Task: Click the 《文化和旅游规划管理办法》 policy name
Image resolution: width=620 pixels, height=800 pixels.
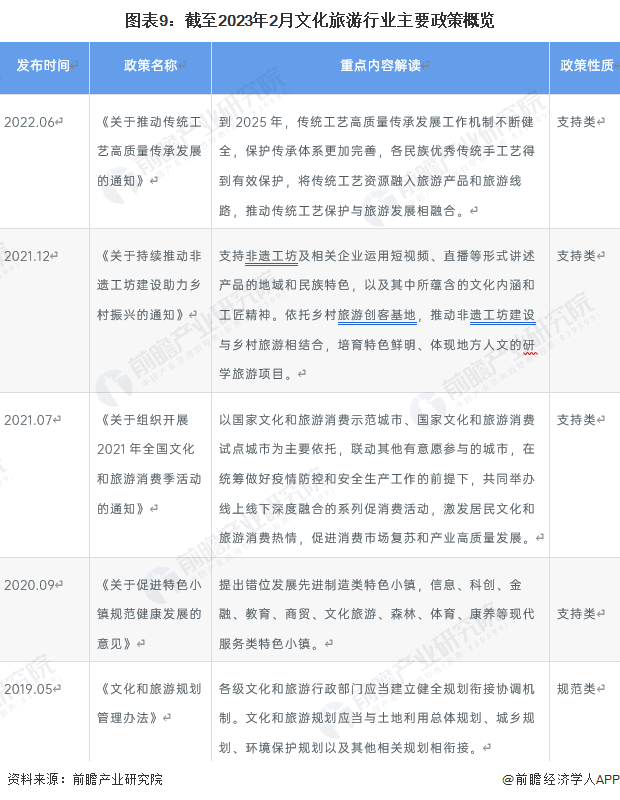Action: click(150, 703)
